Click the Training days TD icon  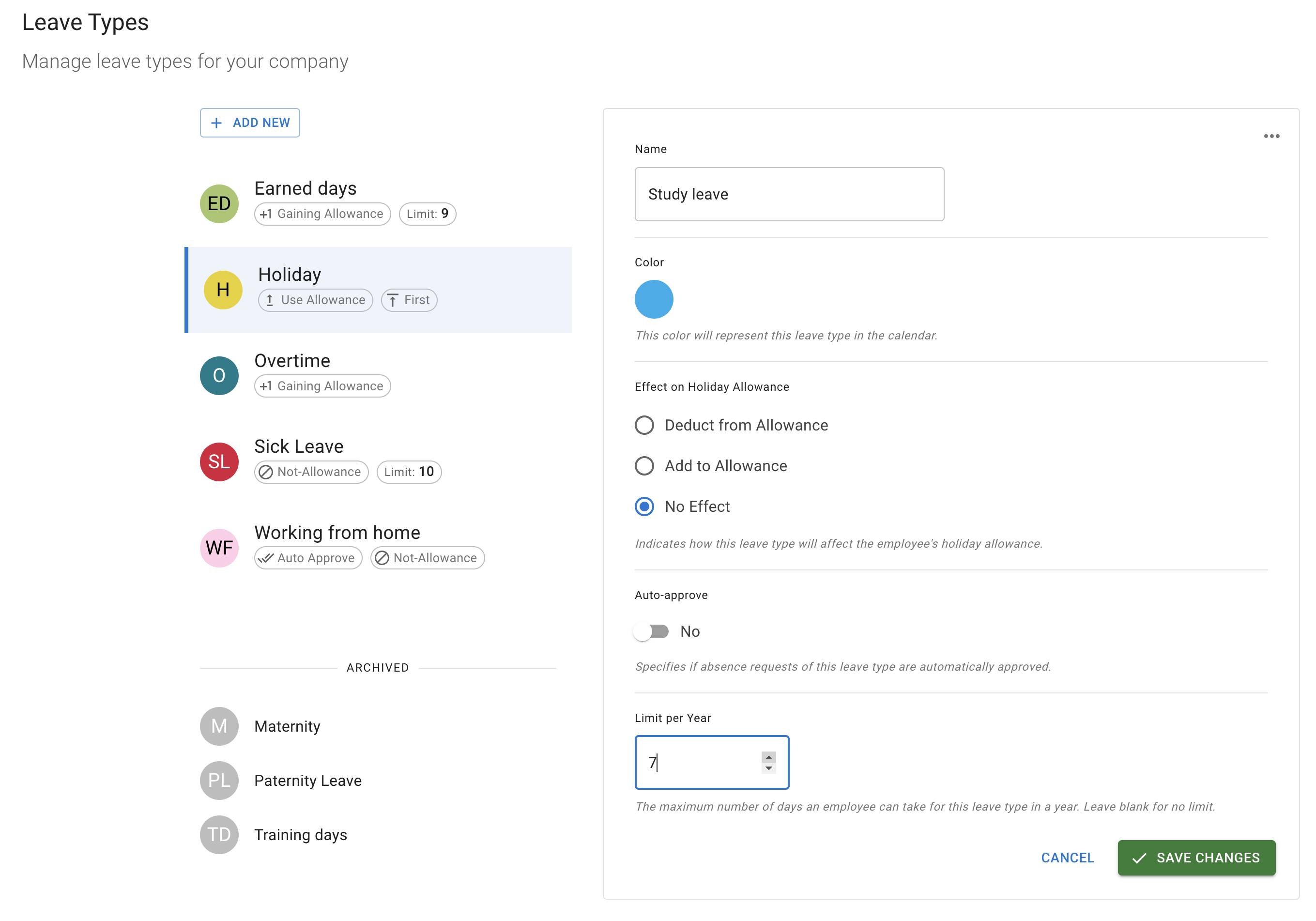218,834
